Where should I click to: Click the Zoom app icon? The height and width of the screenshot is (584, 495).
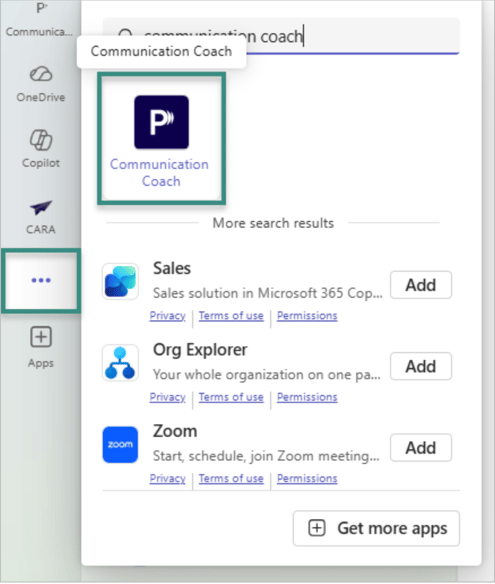point(120,445)
